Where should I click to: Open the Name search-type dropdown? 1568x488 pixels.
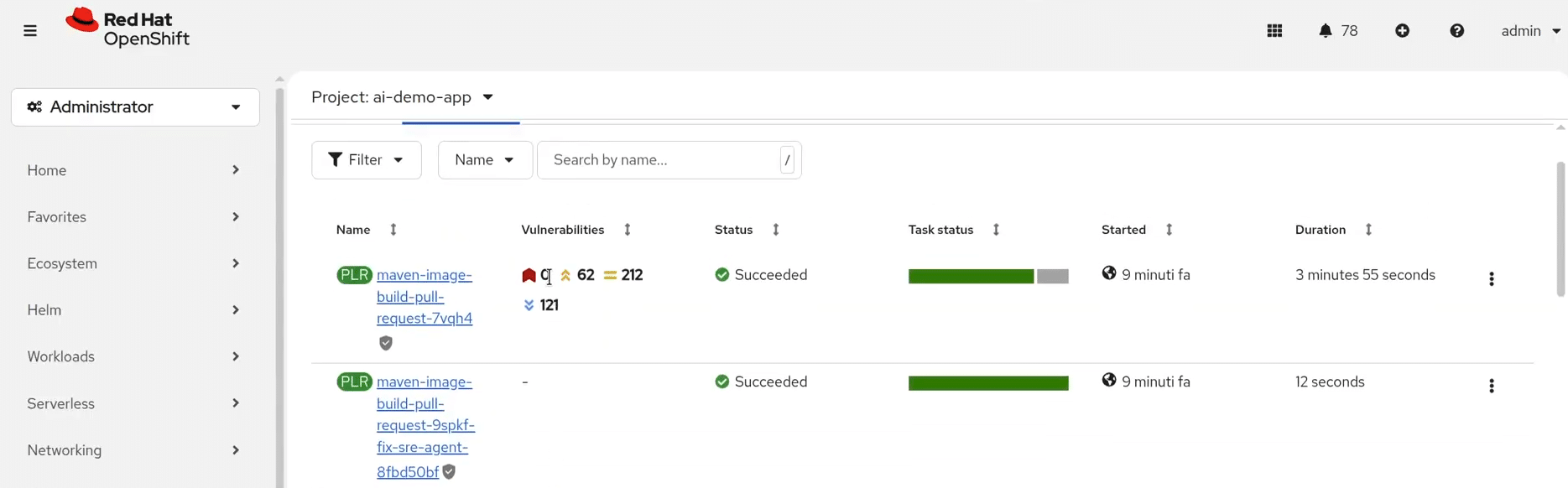(485, 160)
